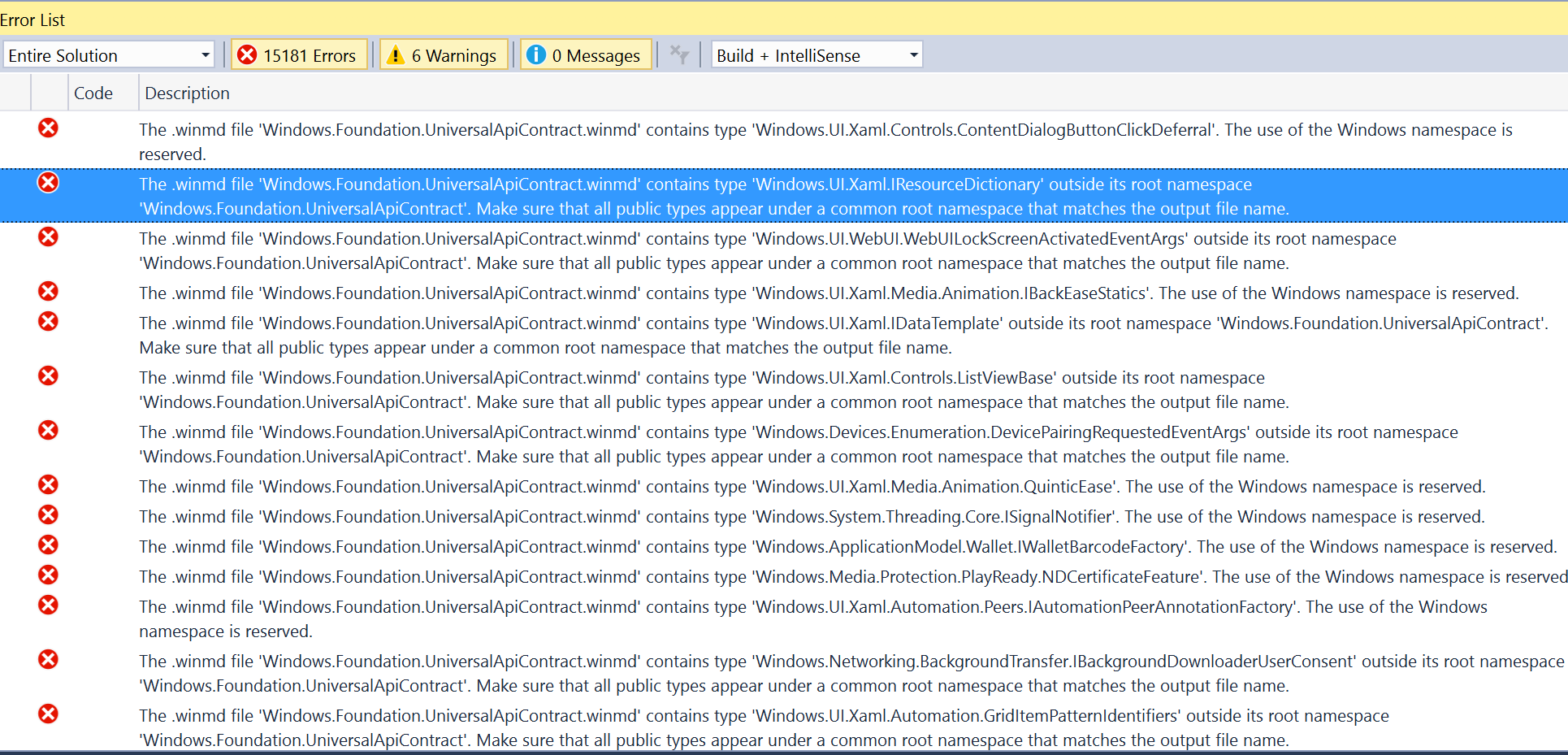Select the ListViewBase error description
Viewport: 1568px width, 755px height.
click(714, 389)
